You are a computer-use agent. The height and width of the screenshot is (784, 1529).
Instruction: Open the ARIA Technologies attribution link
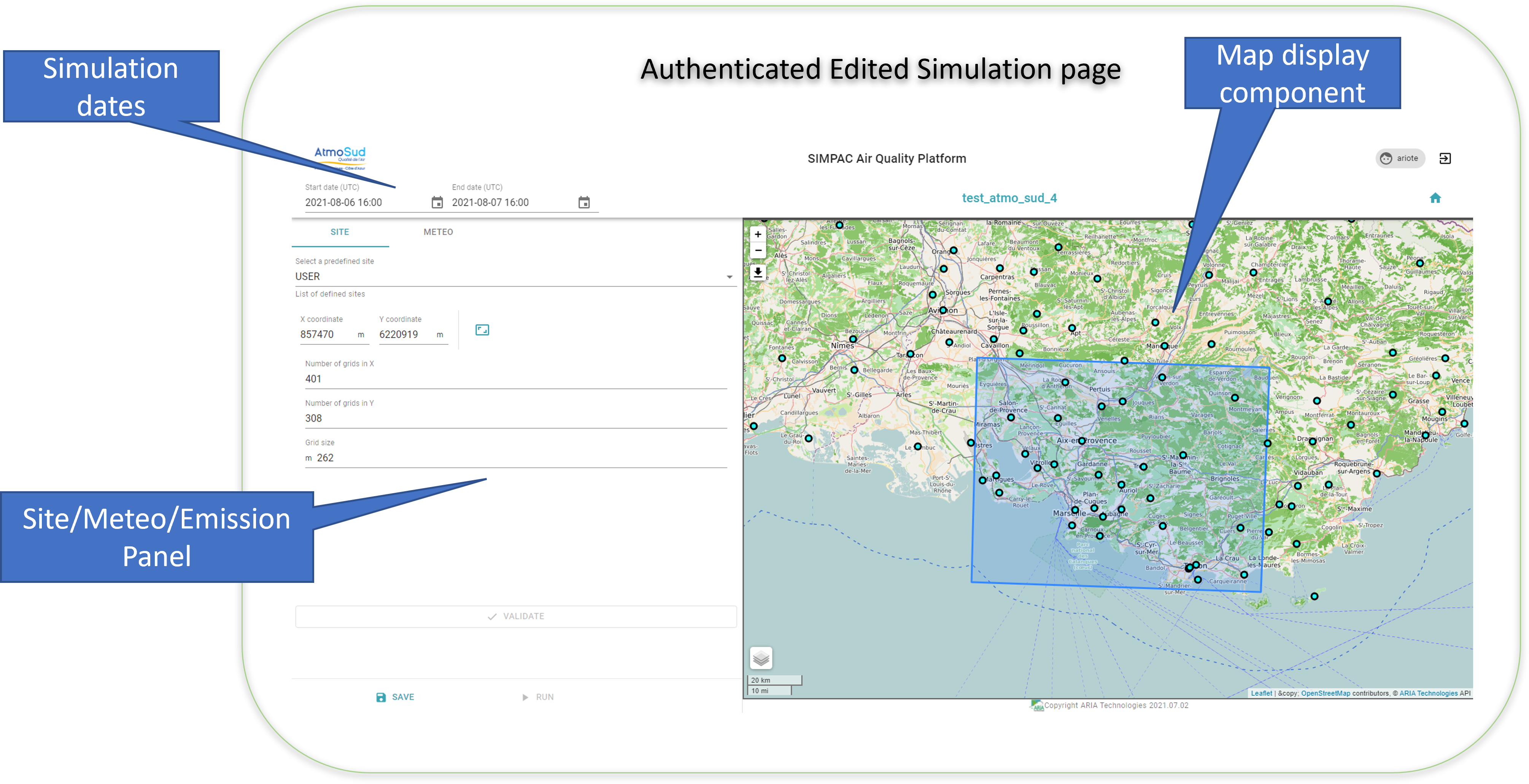(x=1429, y=693)
